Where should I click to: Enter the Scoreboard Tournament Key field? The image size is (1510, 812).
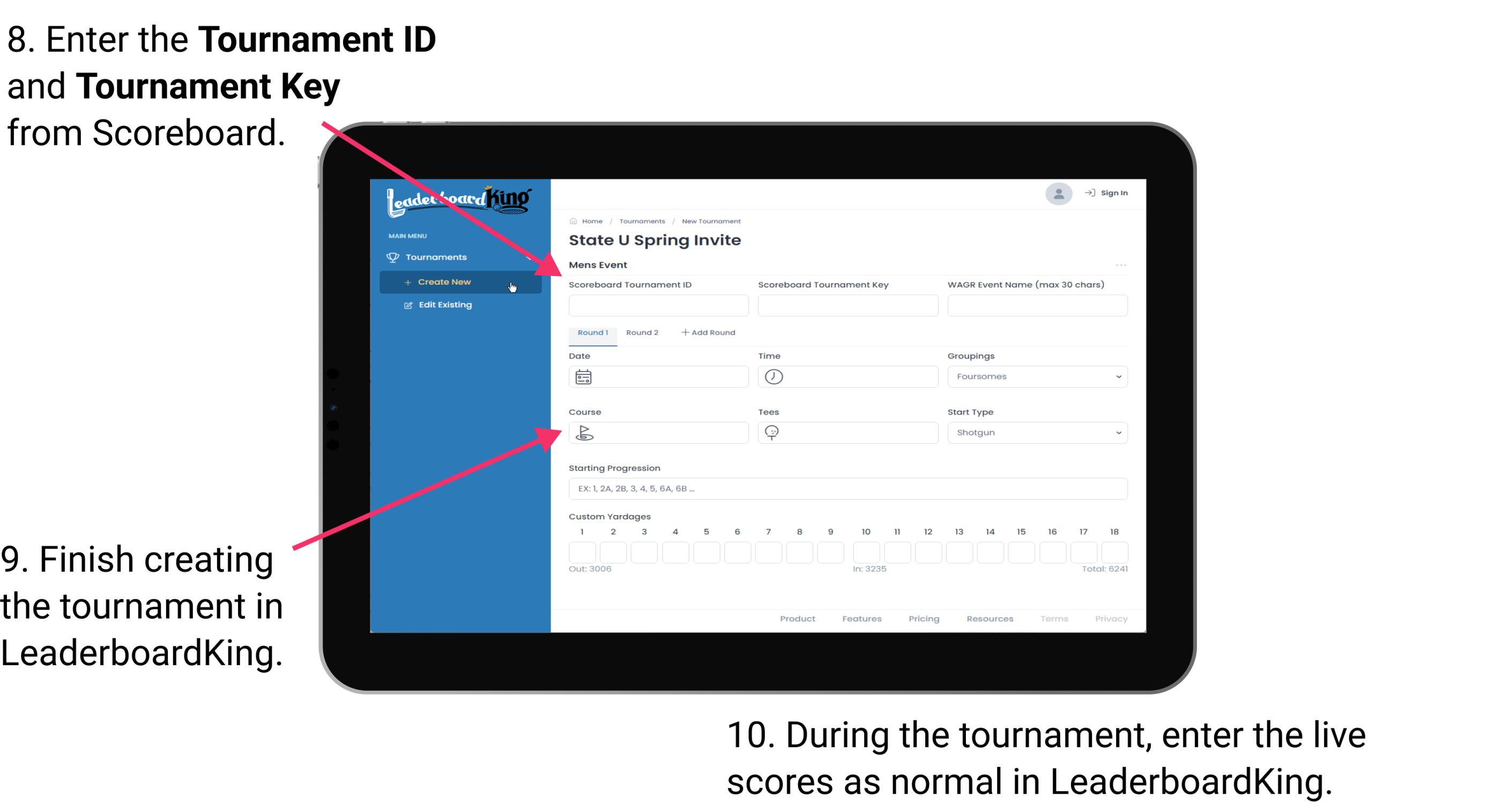pyautogui.click(x=848, y=306)
